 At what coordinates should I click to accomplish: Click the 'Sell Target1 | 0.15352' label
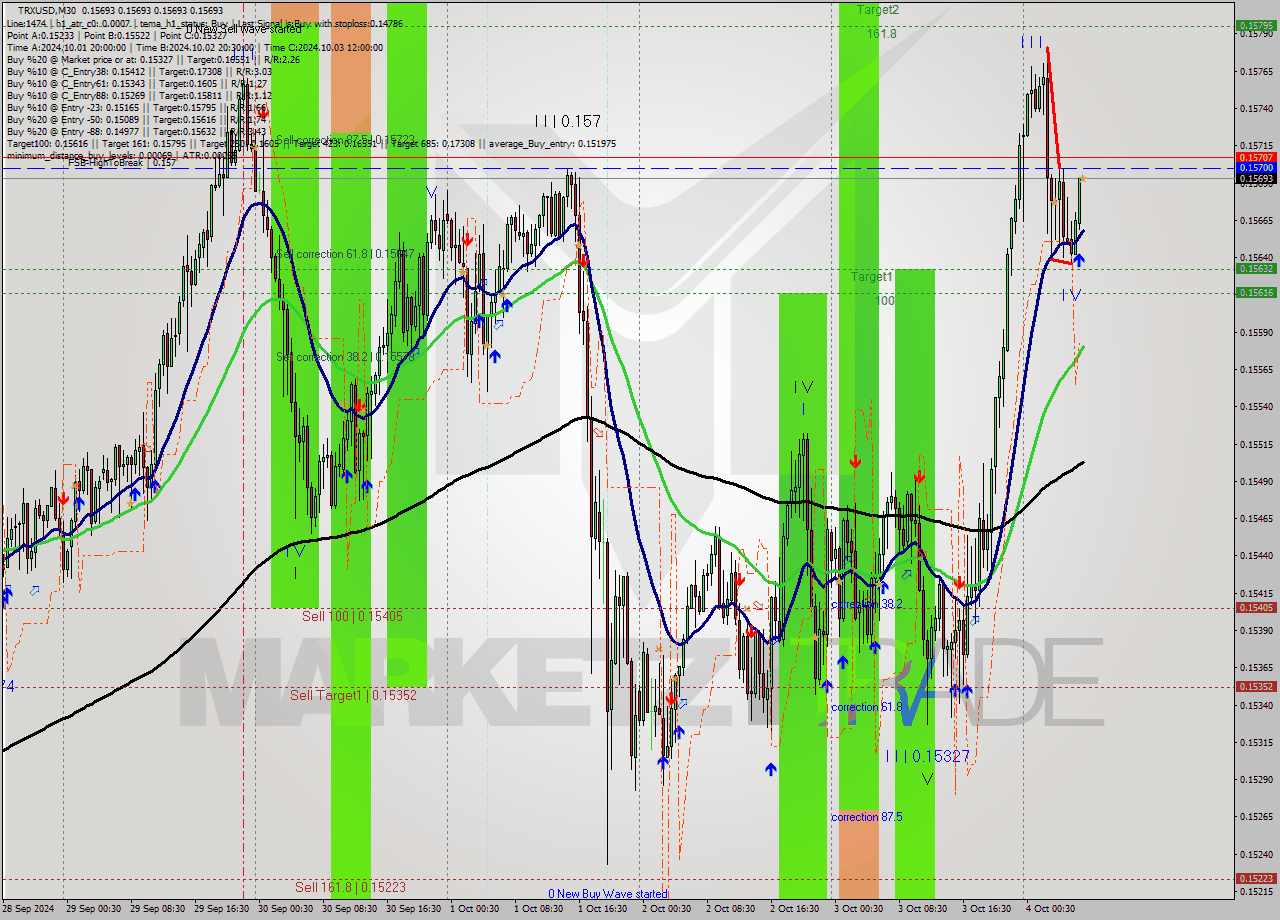pos(353,694)
